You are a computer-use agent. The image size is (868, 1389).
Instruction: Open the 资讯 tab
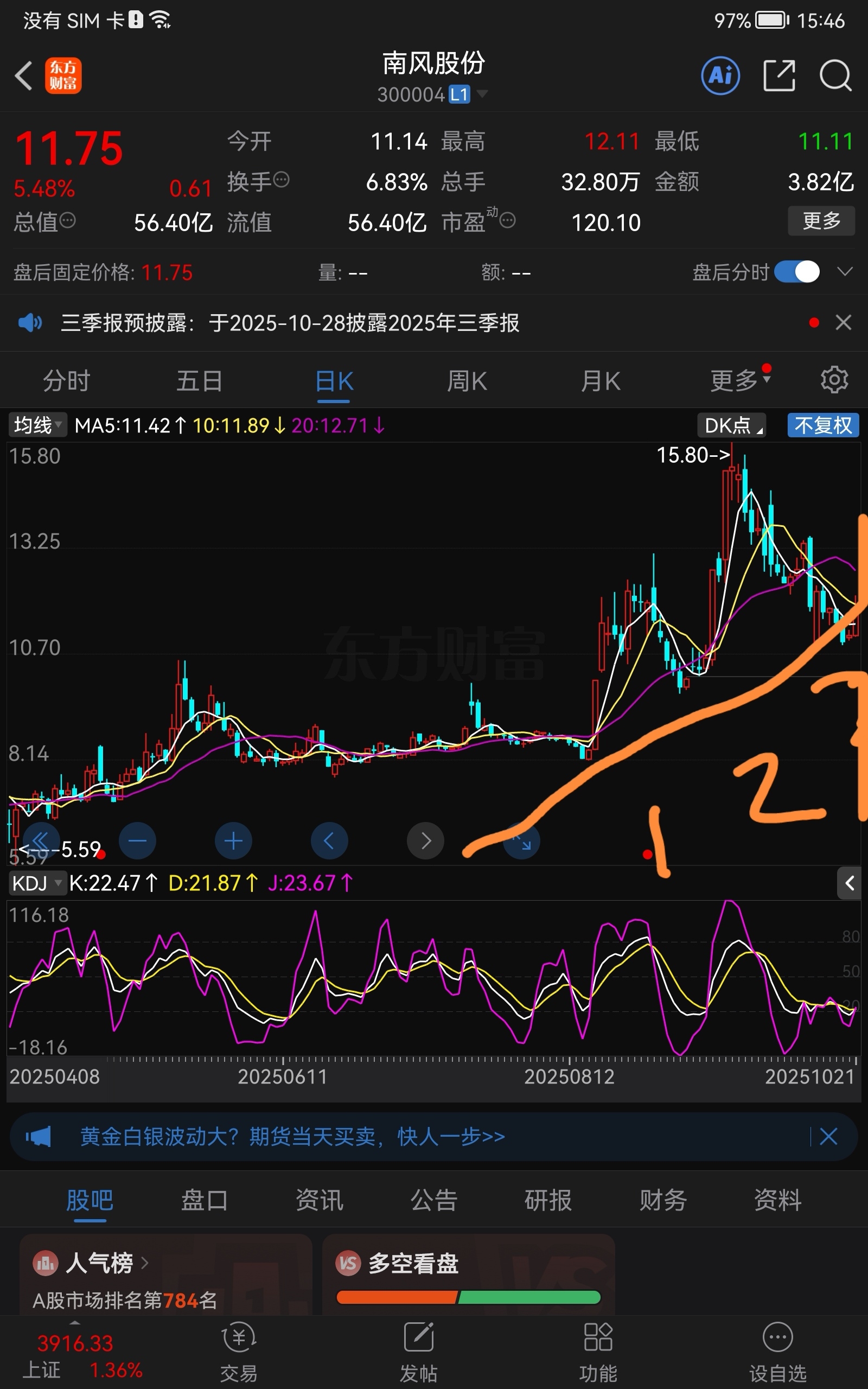click(319, 1200)
